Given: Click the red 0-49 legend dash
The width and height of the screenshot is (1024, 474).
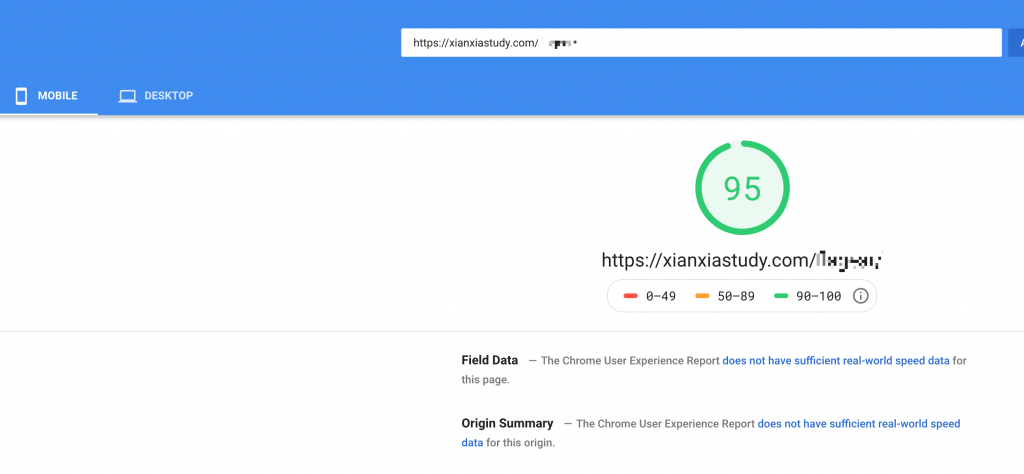Looking at the screenshot, I should [x=630, y=296].
